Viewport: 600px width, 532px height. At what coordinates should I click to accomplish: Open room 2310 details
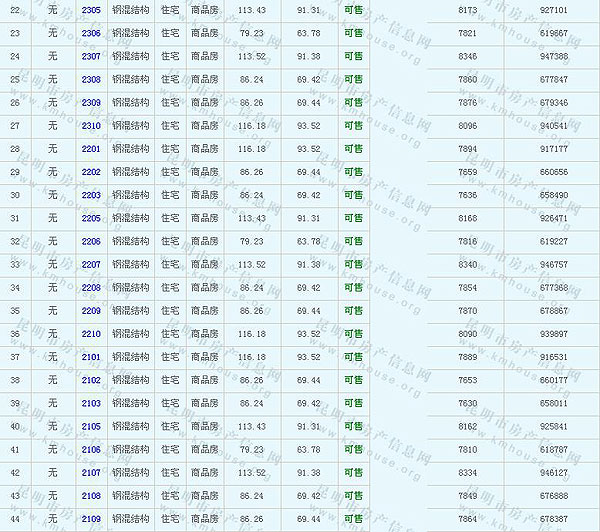click(91, 125)
